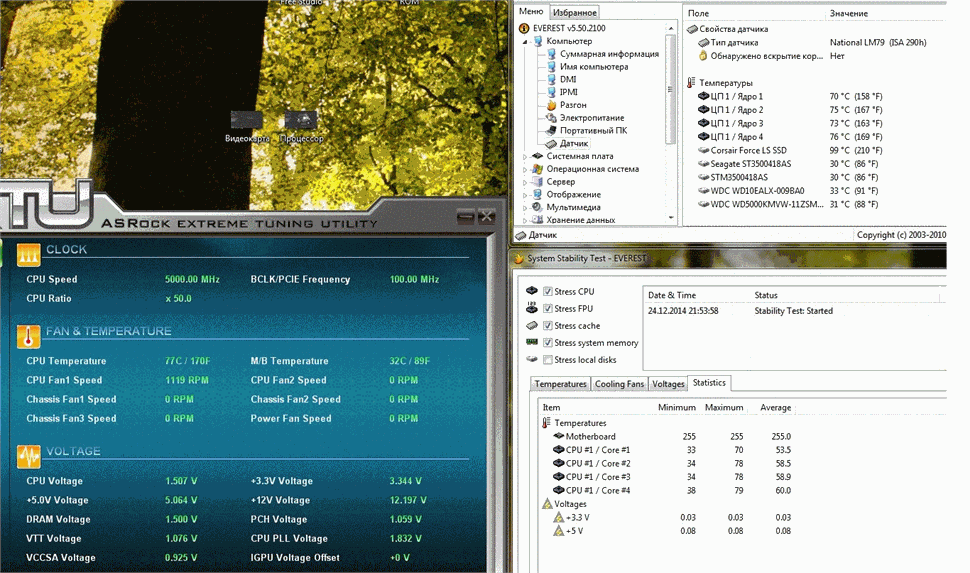The image size is (970, 573).
Task: Switch to the Меню tab
Action: coord(531,12)
